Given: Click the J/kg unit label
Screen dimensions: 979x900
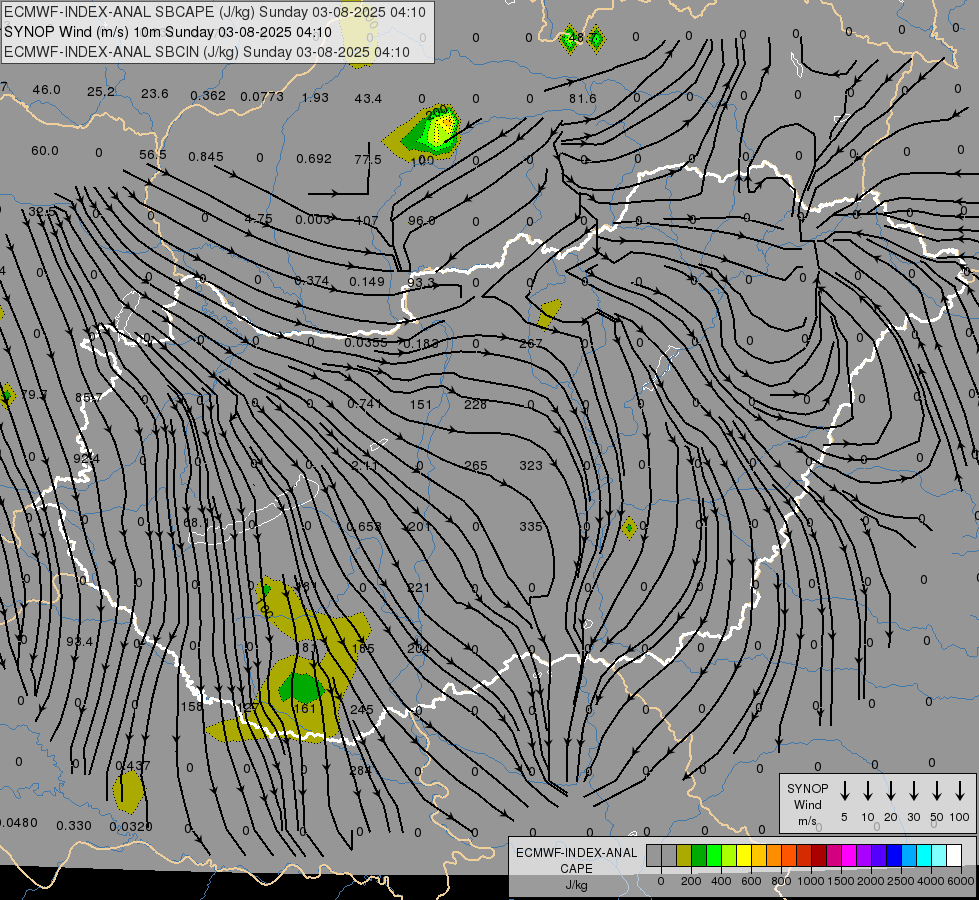Looking at the screenshot, I should tap(576, 884).
